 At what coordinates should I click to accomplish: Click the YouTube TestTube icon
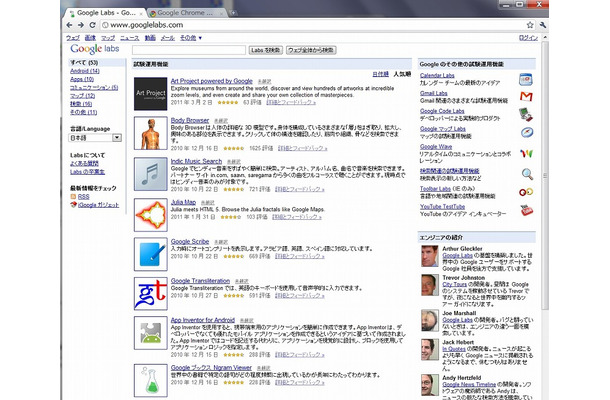click(526, 210)
